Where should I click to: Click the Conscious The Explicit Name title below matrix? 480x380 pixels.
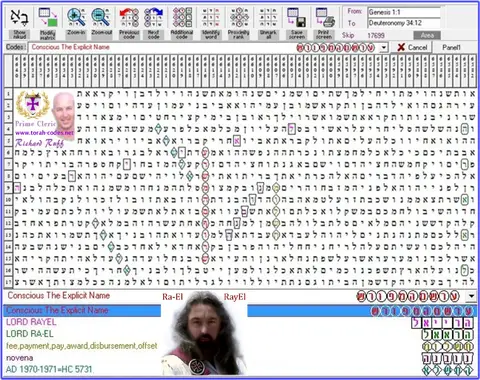59,295
